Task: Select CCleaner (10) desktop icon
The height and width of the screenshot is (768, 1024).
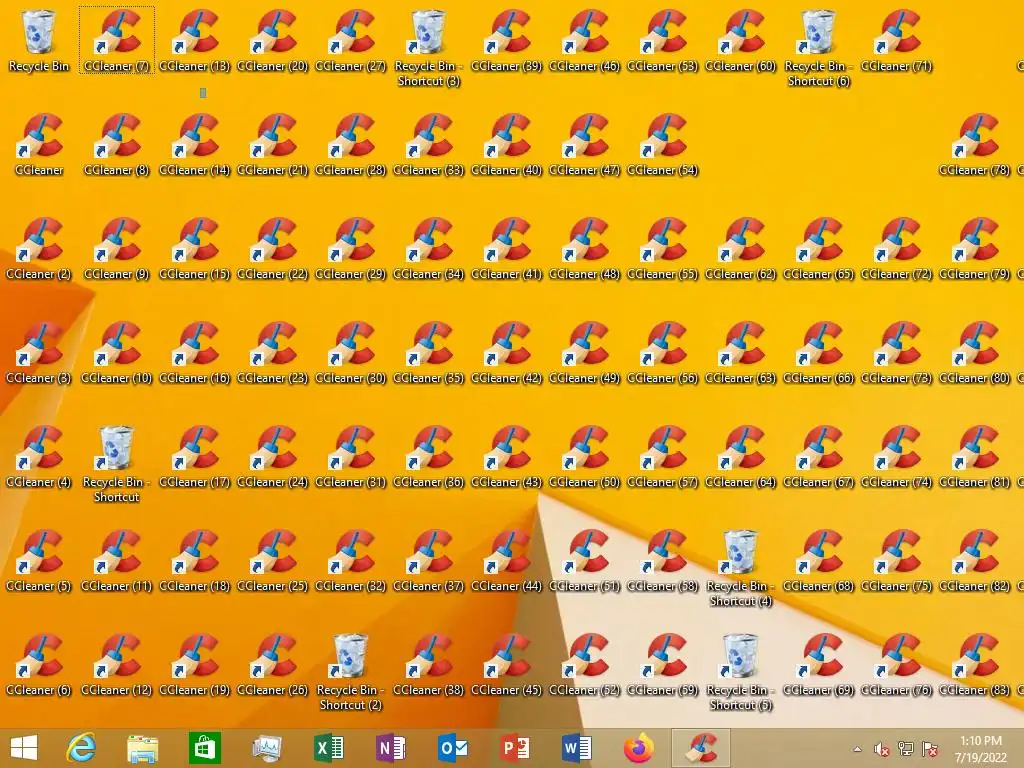Action: [116, 353]
